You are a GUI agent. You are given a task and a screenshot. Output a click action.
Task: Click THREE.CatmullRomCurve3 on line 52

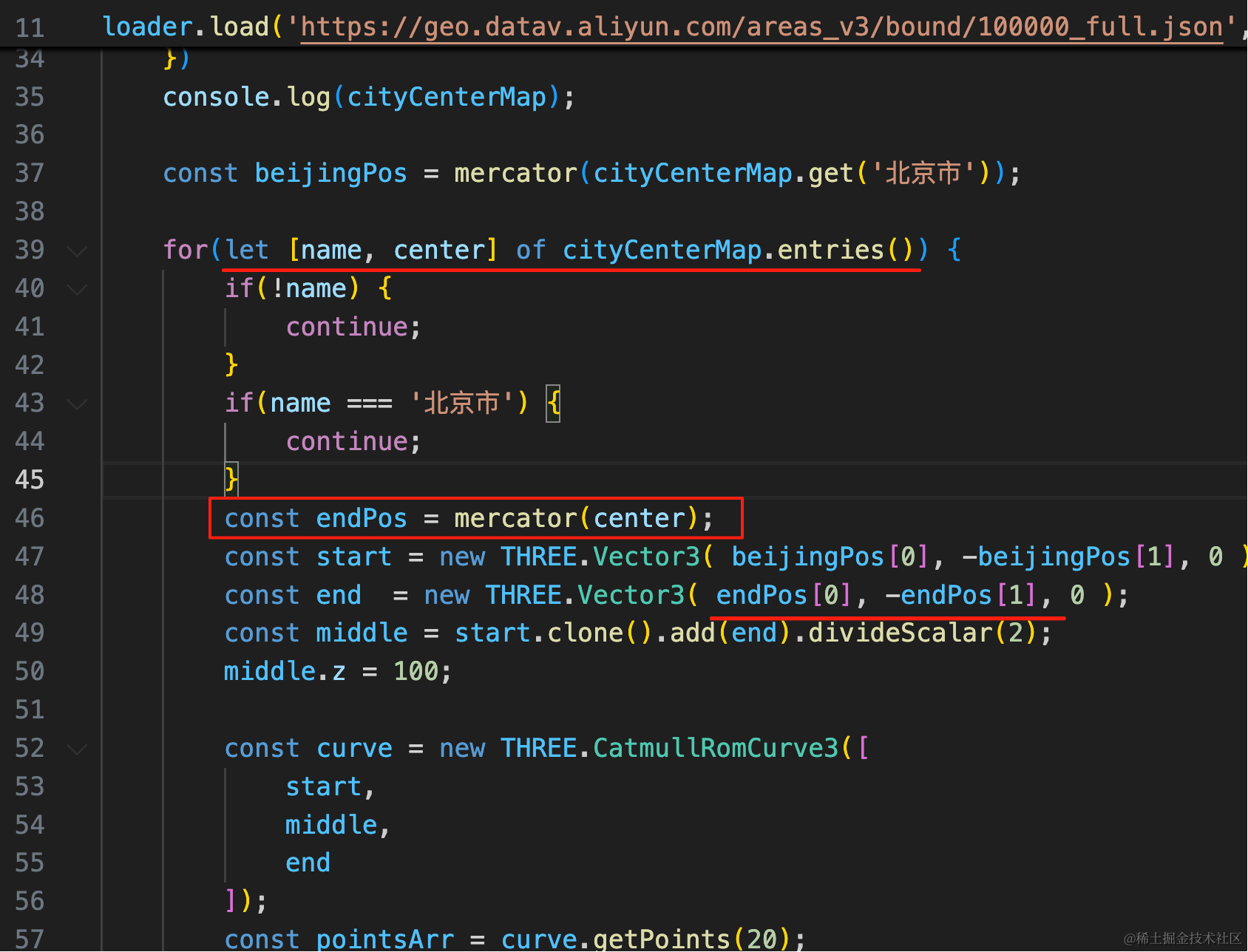point(669,748)
